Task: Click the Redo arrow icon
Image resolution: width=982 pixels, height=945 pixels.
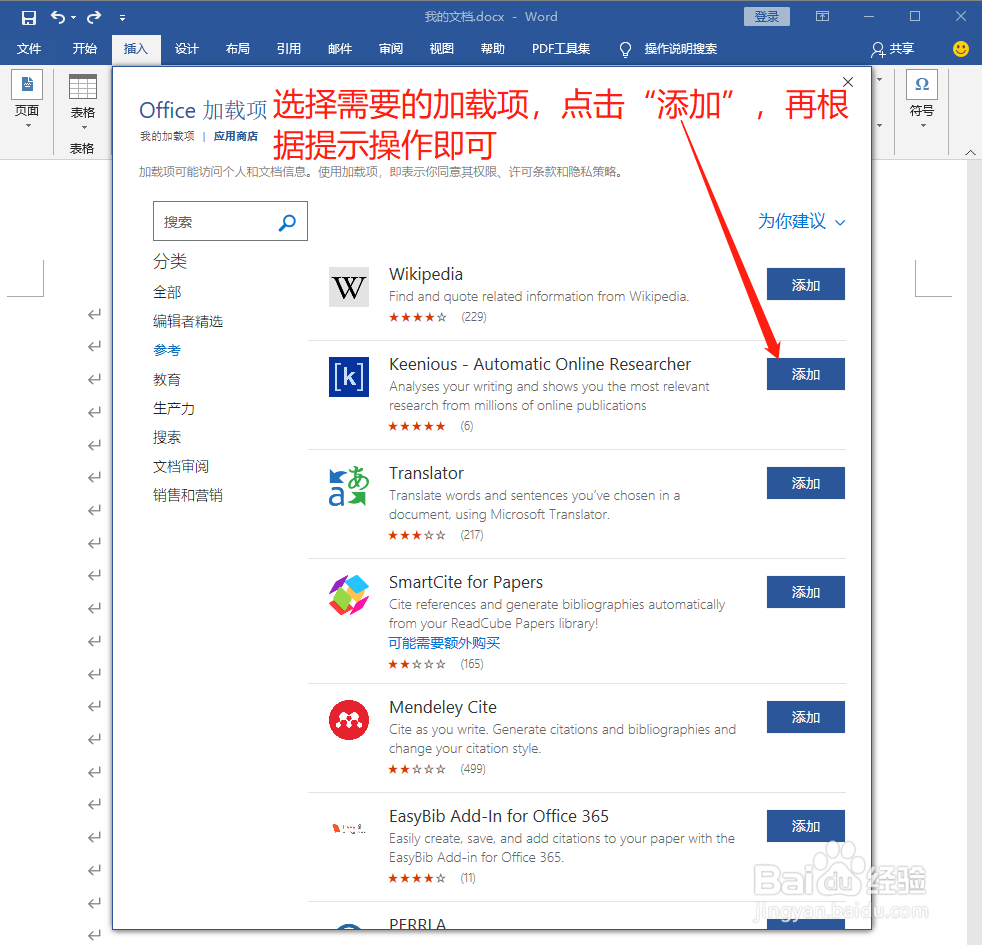Action: pos(92,16)
